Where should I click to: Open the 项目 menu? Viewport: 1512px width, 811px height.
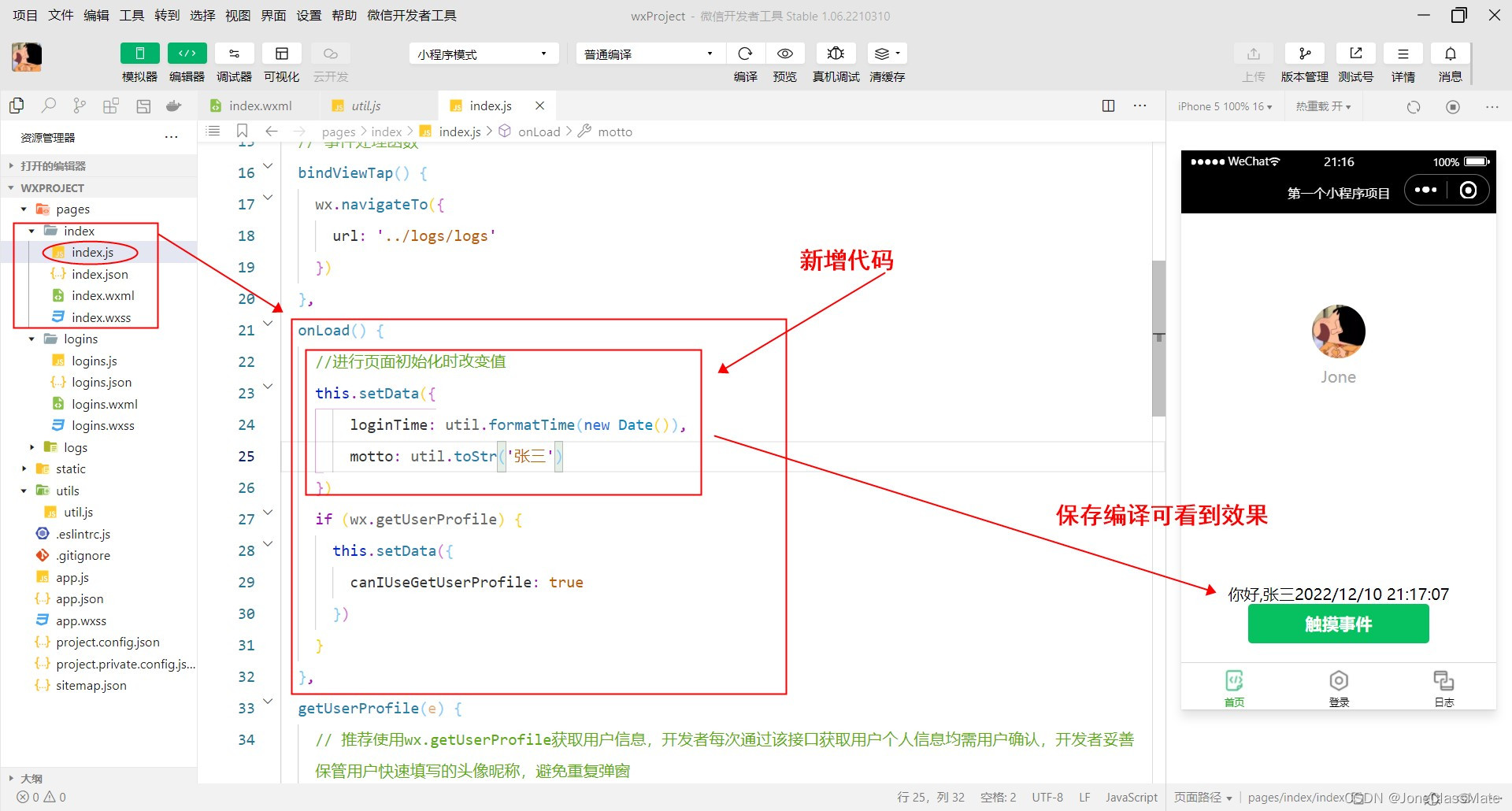coord(25,15)
